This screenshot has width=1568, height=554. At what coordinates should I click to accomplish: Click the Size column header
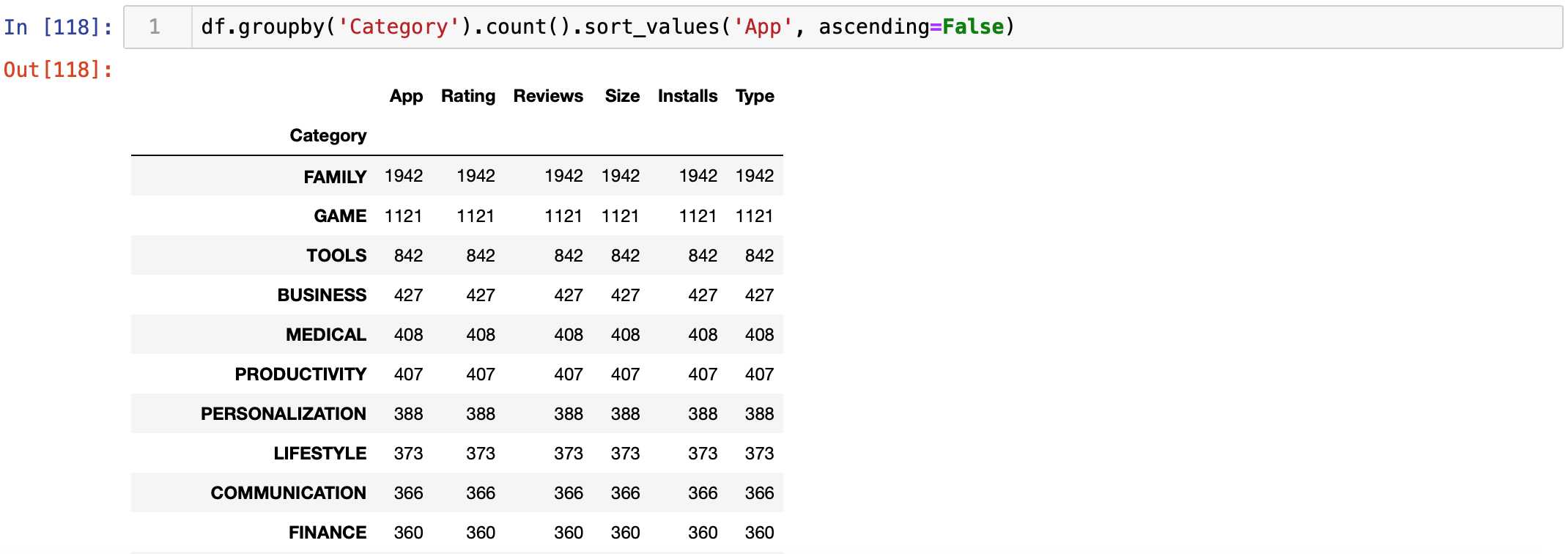tap(622, 96)
